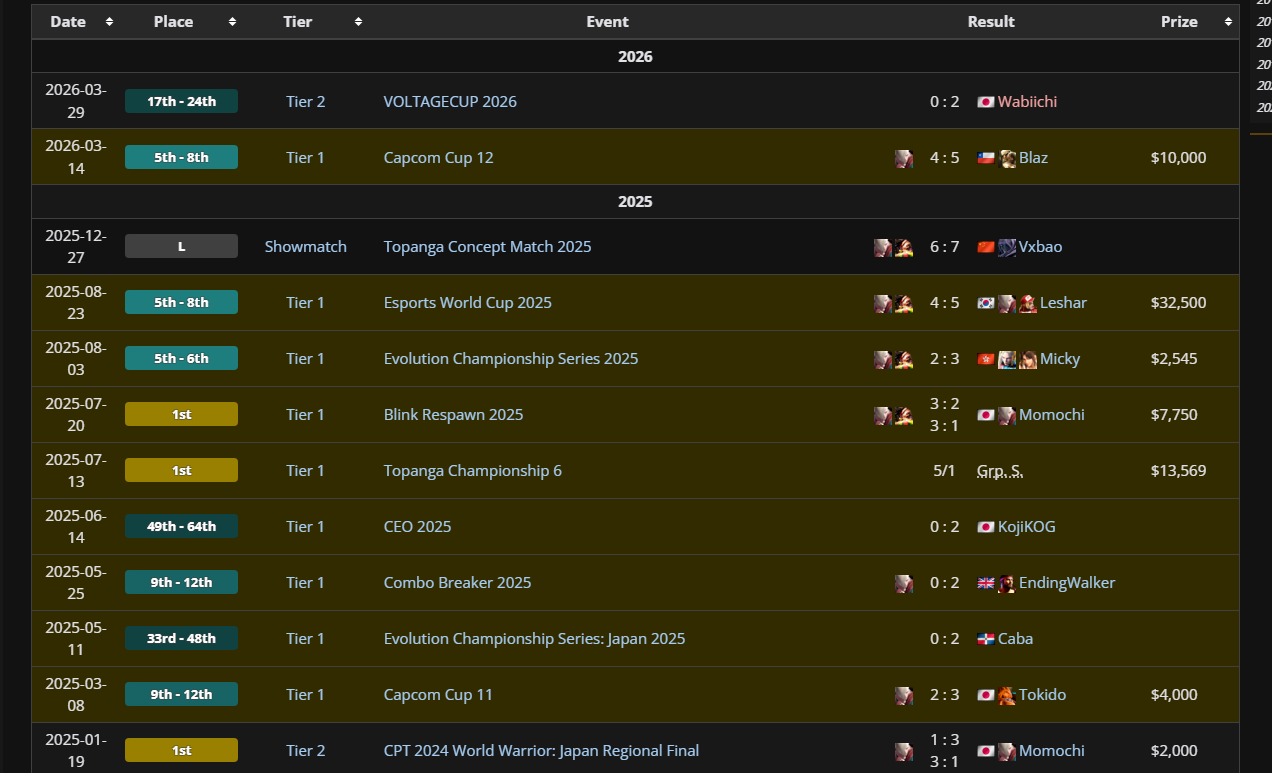Open the Capcom Cup 12 event link
The height and width of the screenshot is (773, 1272).
coord(438,158)
